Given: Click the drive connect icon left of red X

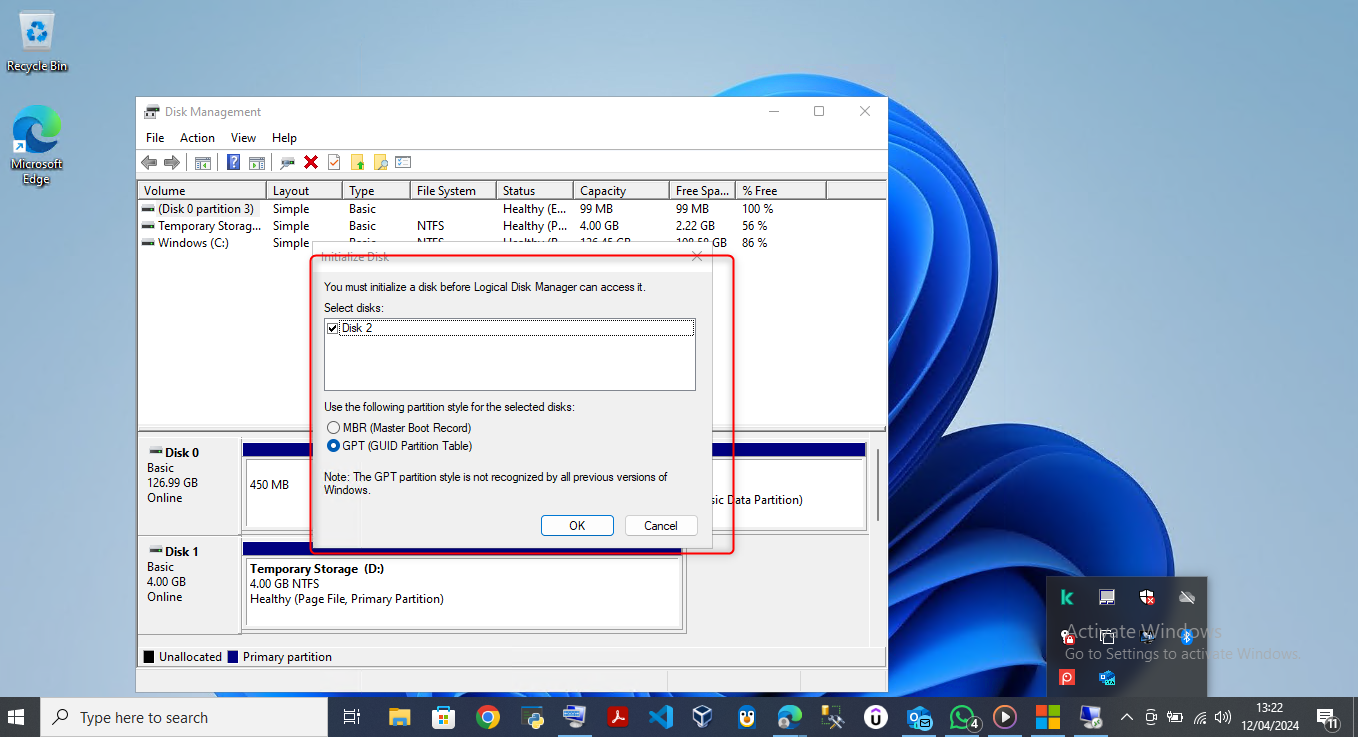Looking at the screenshot, I should [x=287, y=162].
